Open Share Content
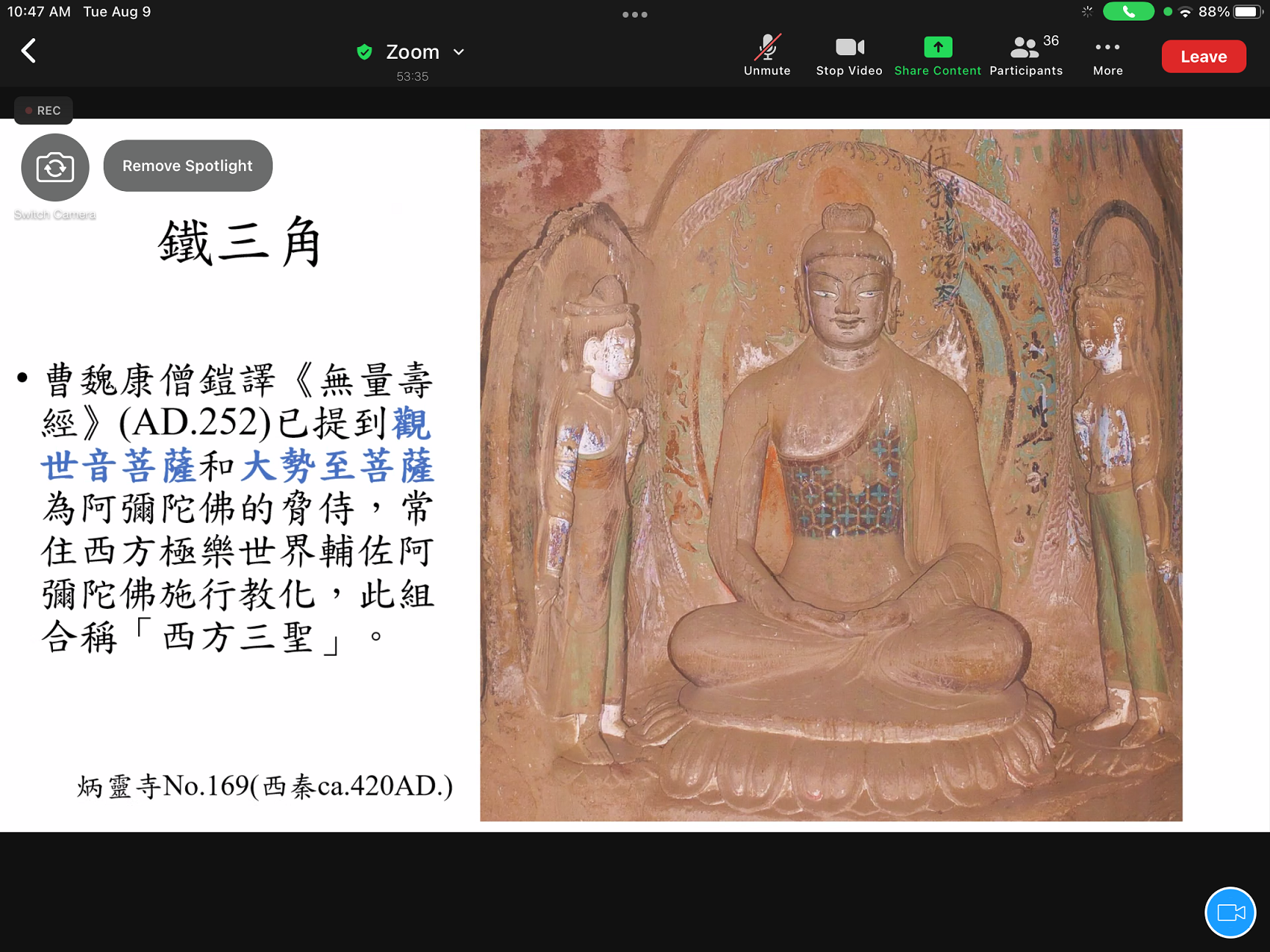This screenshot has height=952, width=1270. [x=937, y=56]
